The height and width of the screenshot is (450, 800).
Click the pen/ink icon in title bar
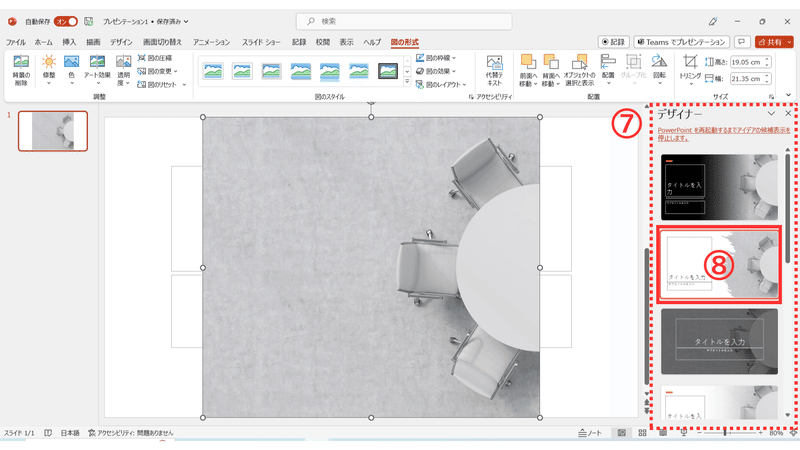point(713,21)
